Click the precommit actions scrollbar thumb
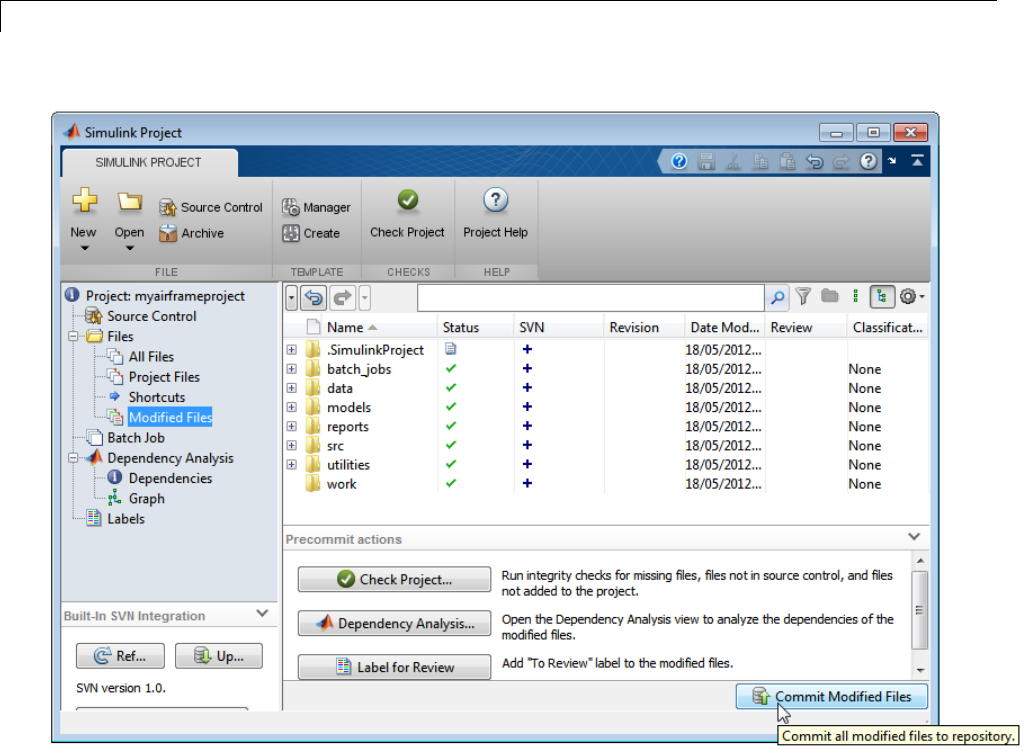 pyautogui.click(x=920, y=610)
